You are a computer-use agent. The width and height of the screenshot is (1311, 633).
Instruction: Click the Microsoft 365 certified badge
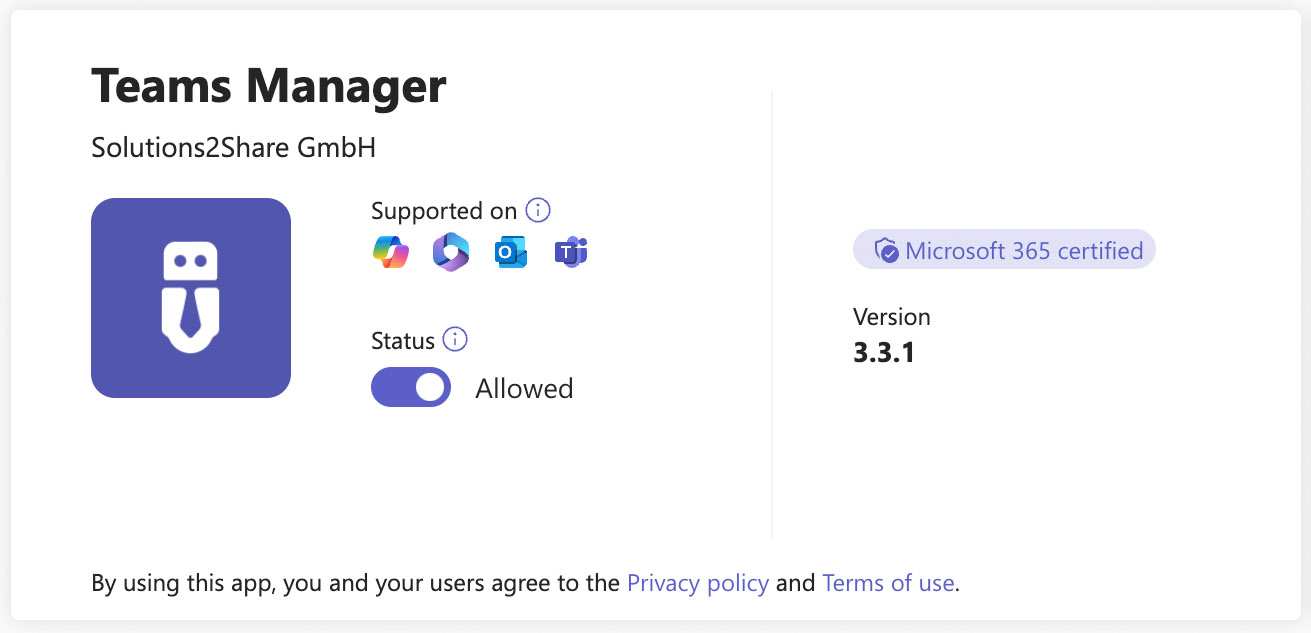(x=1004, y=250)
